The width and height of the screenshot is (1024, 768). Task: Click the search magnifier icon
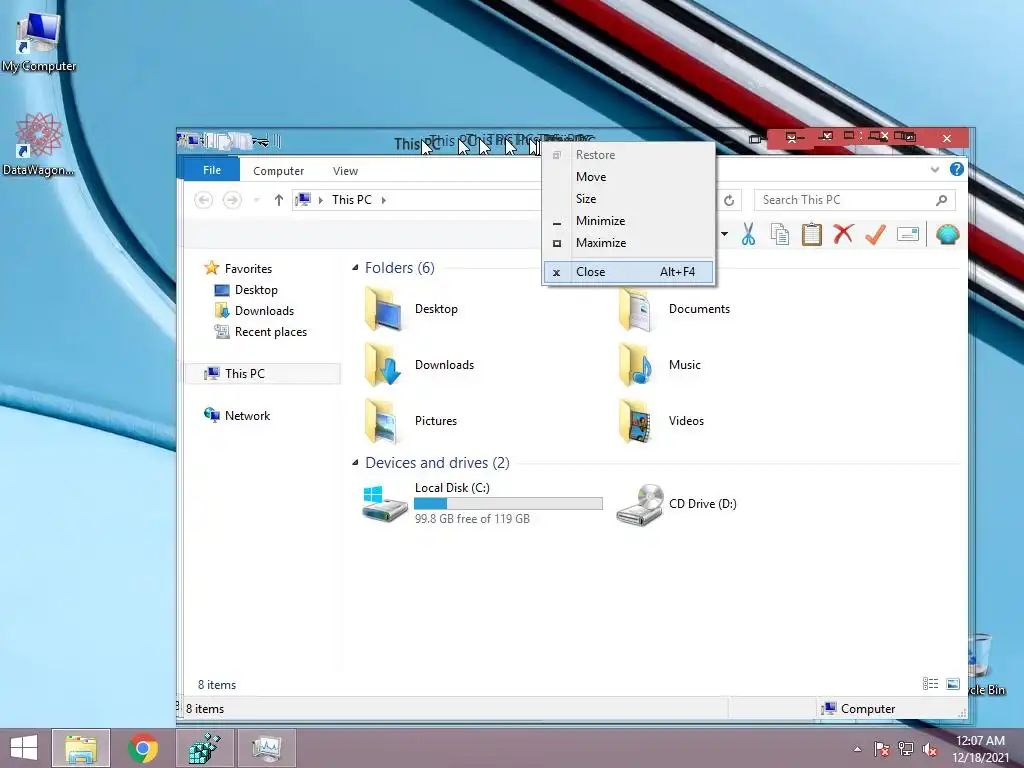pyautogui.click(x=941, y=200)
